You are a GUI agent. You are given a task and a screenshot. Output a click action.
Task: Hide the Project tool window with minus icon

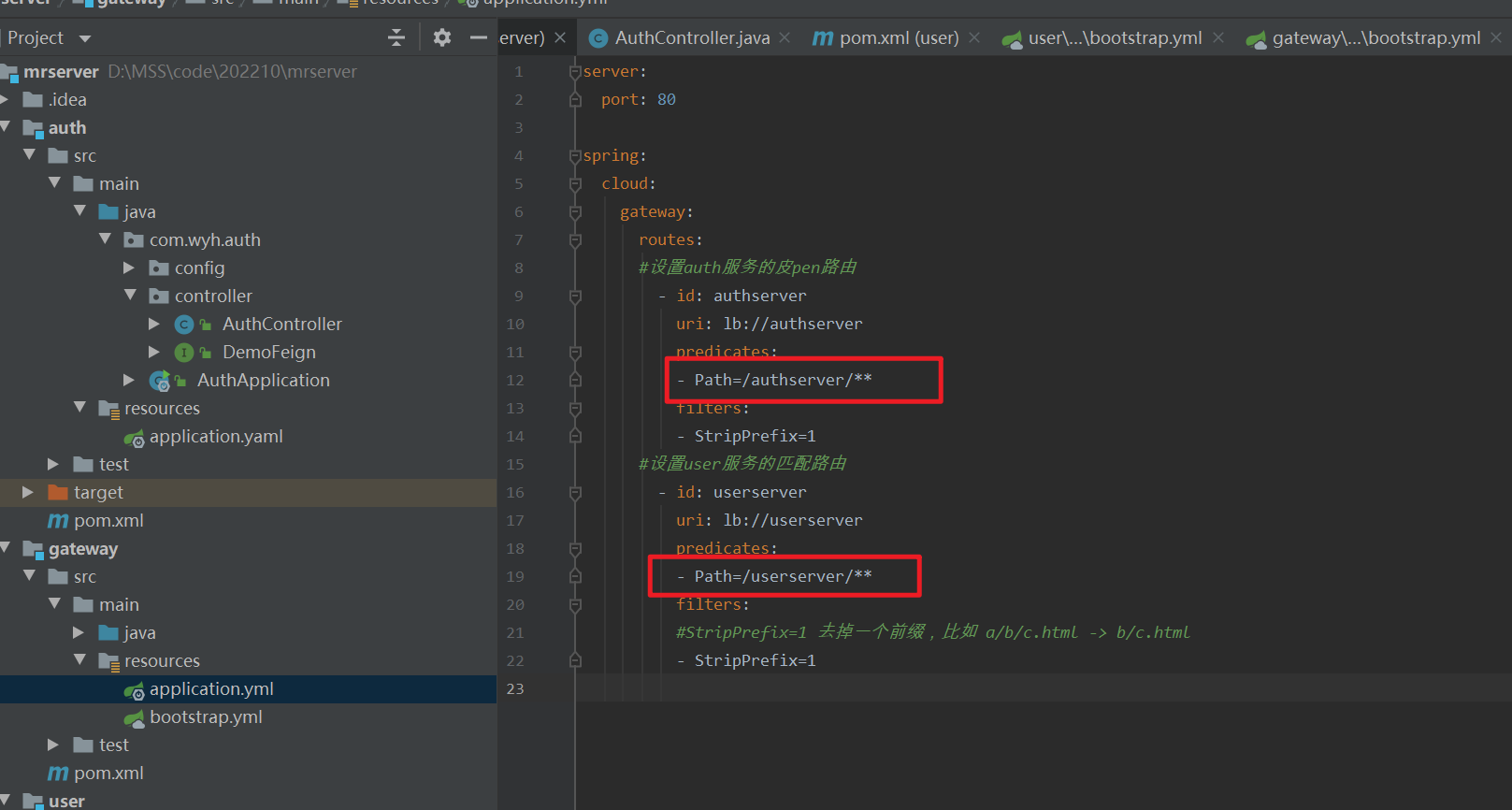click(x=479, y=37)
